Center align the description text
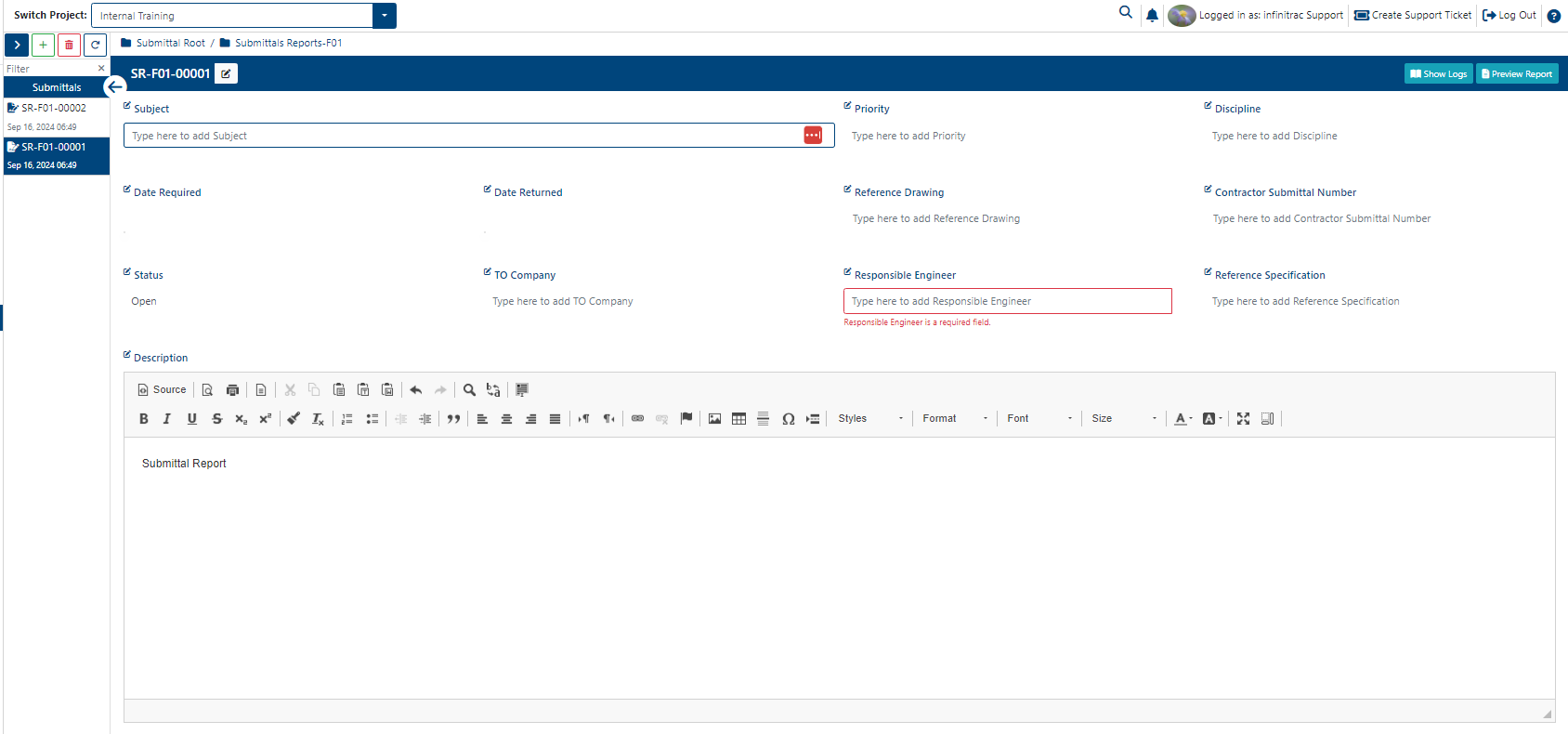 pos(507,419)
